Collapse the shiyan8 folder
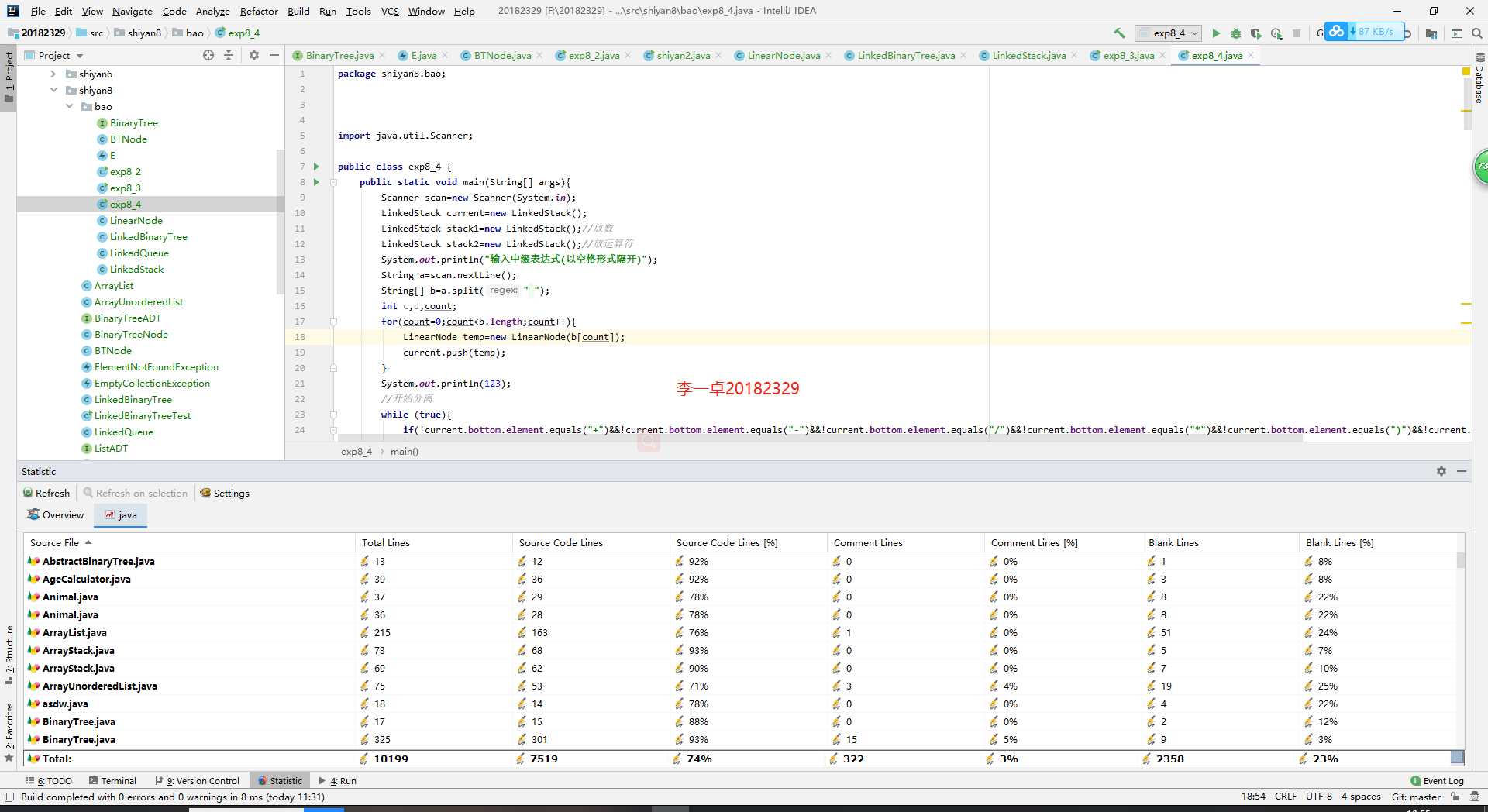The width and height of the screenshot is (1488, 812). 53,91
